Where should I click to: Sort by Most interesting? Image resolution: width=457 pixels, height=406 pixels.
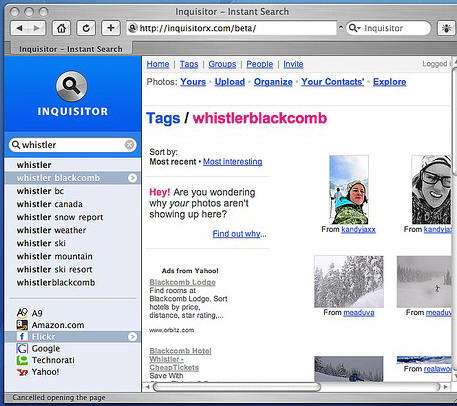pyautogui.click(x=232, y=162)
